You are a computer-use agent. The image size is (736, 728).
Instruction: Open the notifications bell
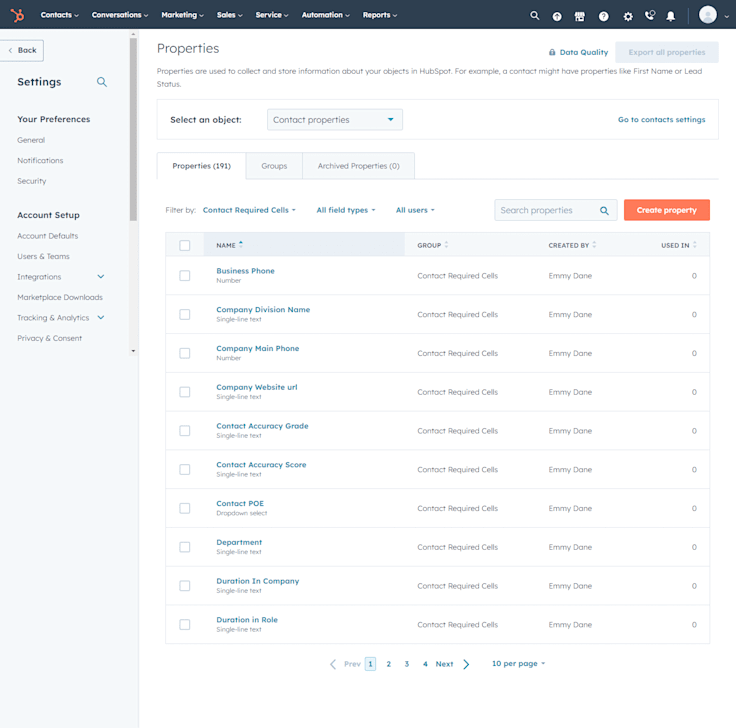[x=671, y=16]
